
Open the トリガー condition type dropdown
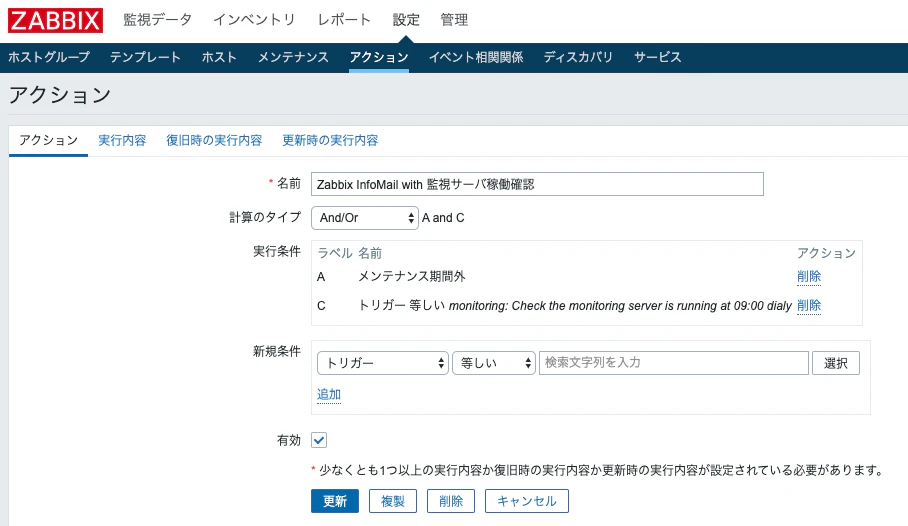(383, 363)
